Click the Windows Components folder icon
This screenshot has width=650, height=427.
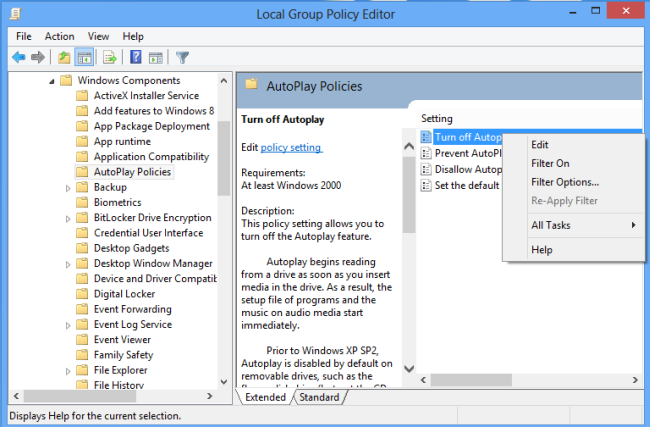(66, 80)
